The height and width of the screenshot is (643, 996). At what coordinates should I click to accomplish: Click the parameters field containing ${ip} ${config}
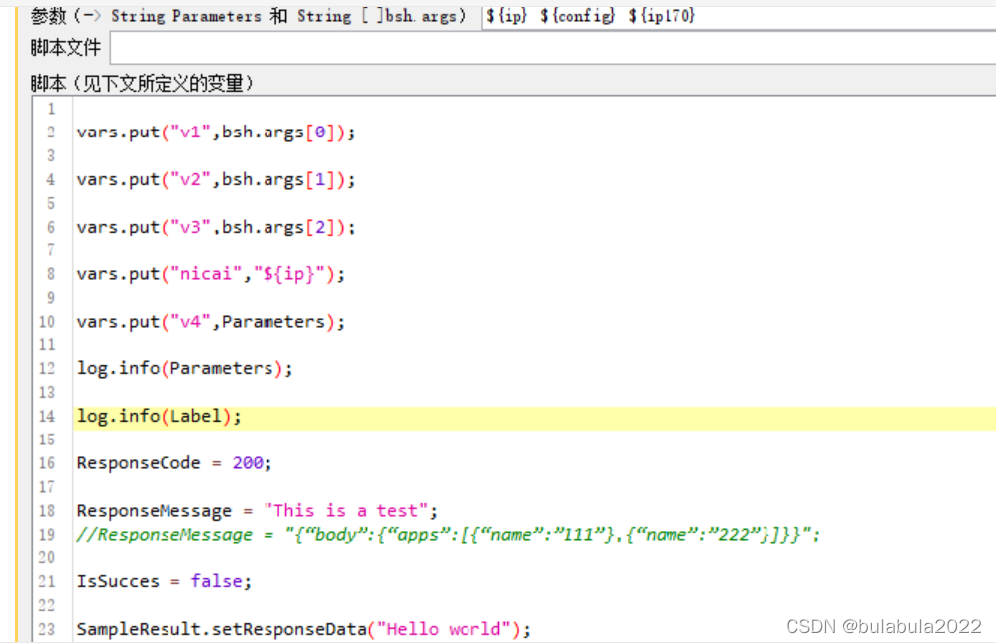tap(739, 16)
